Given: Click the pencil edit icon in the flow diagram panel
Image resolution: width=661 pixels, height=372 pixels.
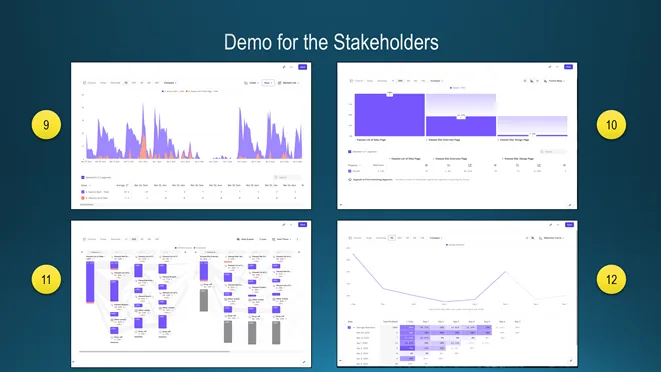Looking at the screenshot, I should (284, 224).
